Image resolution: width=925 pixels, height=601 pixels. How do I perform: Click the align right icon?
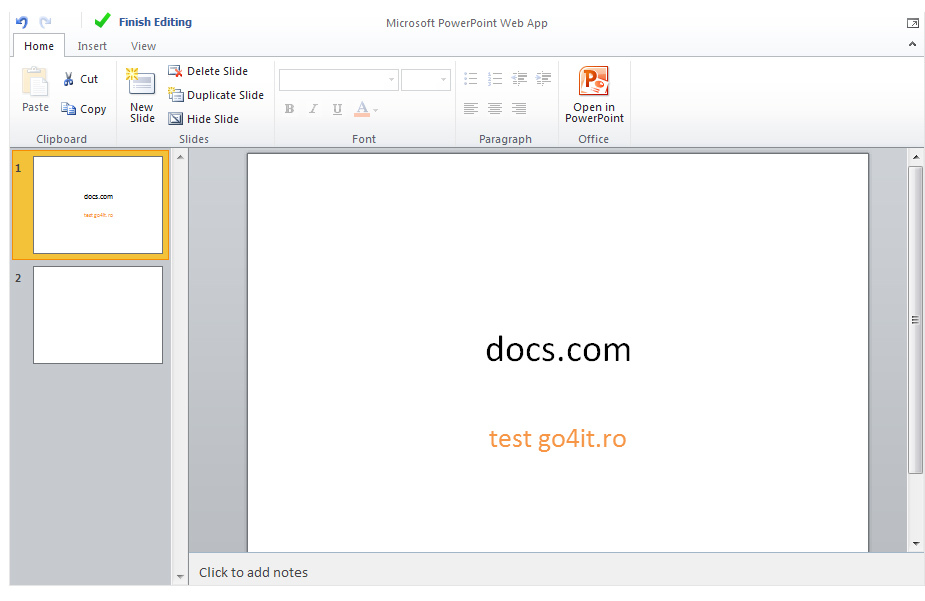519,109
